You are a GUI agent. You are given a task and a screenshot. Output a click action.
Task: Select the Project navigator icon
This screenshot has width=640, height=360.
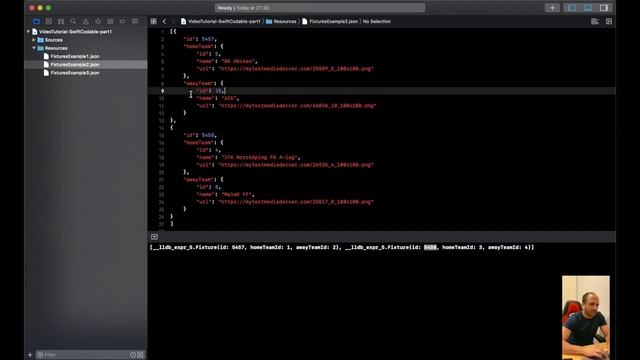36,21
